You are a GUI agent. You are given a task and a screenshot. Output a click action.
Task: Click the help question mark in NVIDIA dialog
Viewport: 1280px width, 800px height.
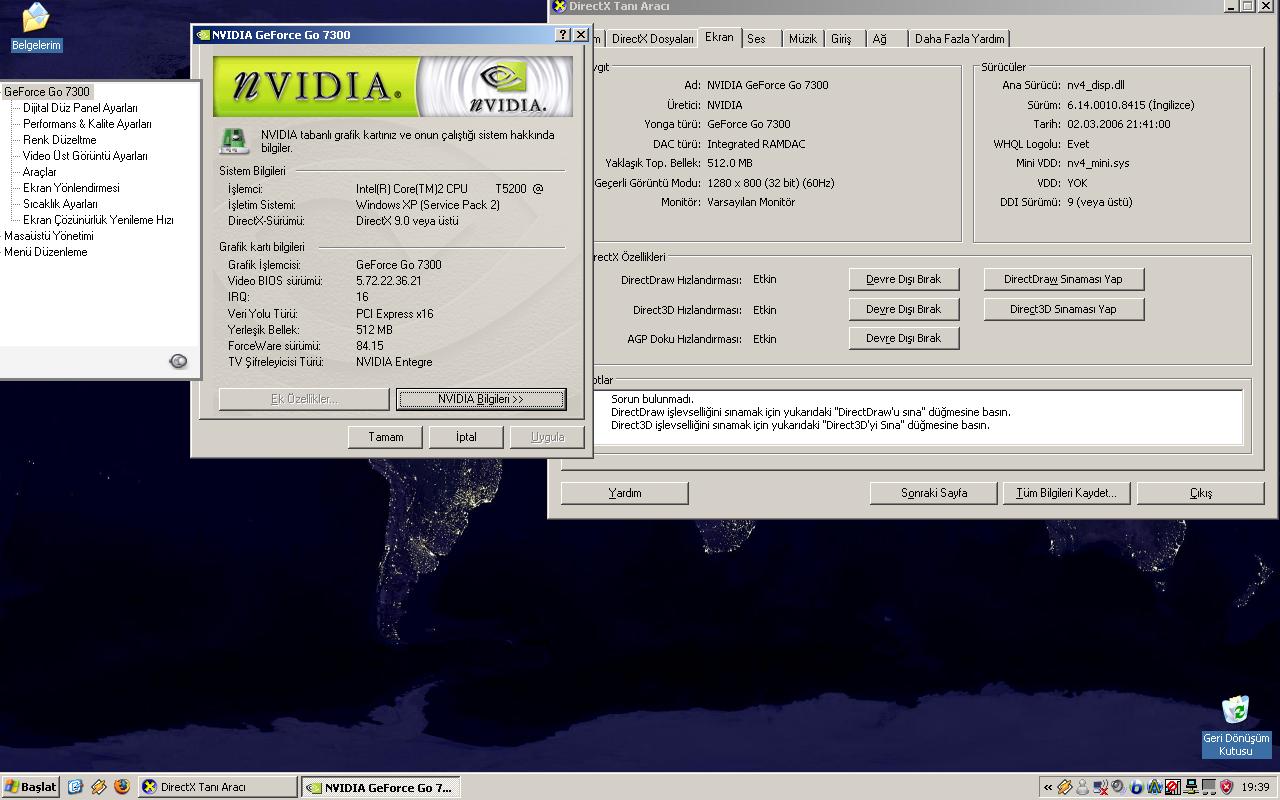pos(563,34)
